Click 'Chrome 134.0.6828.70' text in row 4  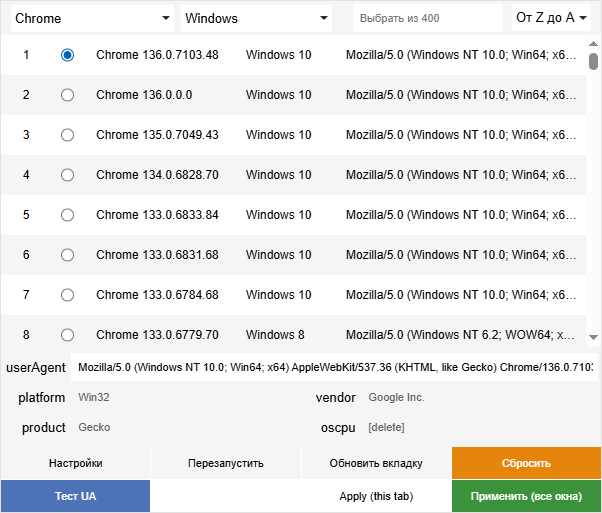pyautogui.click(x=157, y=175)
